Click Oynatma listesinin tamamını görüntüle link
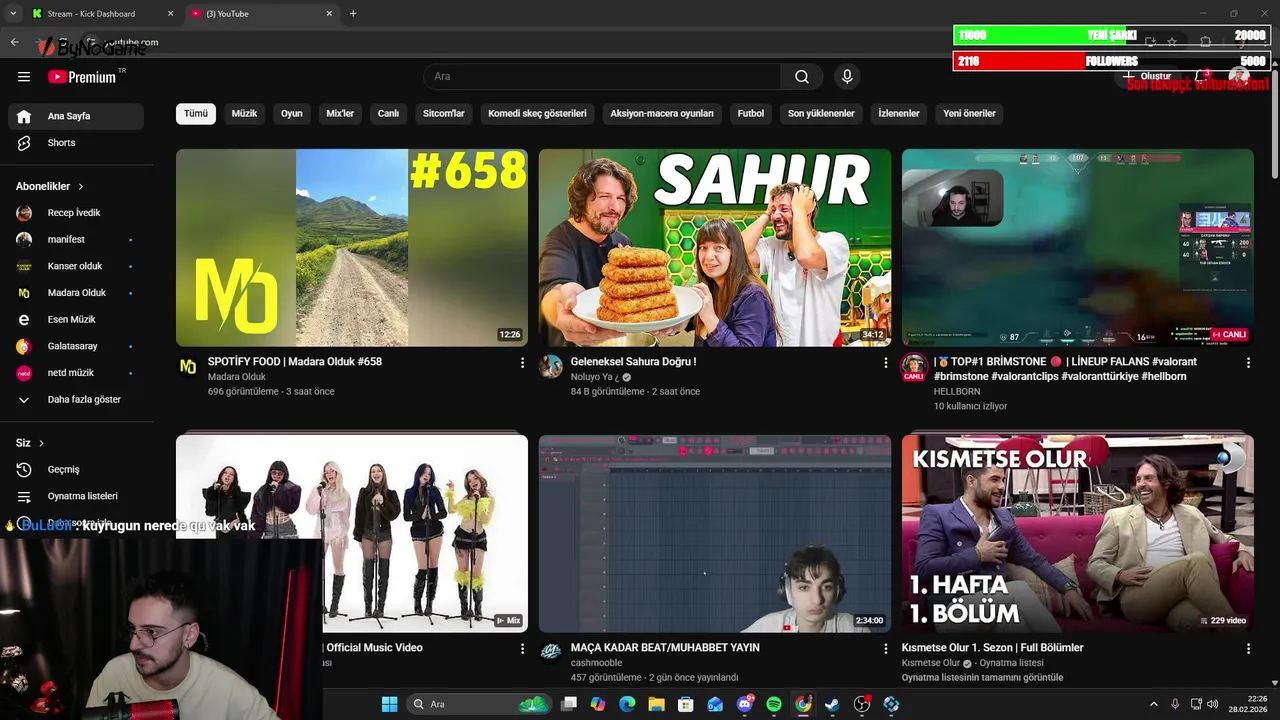This screenshot has height=720, width=1280. click(x=982, y=678)
